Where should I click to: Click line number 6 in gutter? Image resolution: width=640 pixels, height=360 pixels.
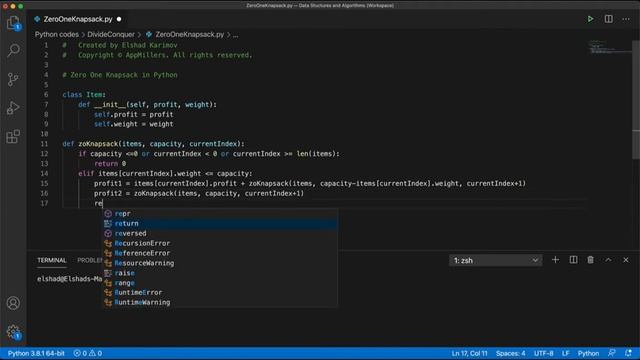[x=46, y=95]
